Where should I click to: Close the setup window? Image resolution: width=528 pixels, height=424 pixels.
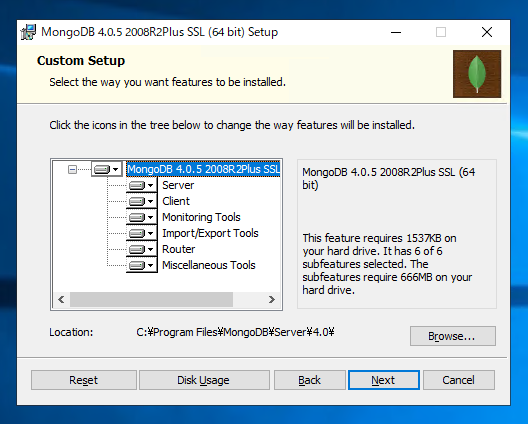tap(487, 32)
